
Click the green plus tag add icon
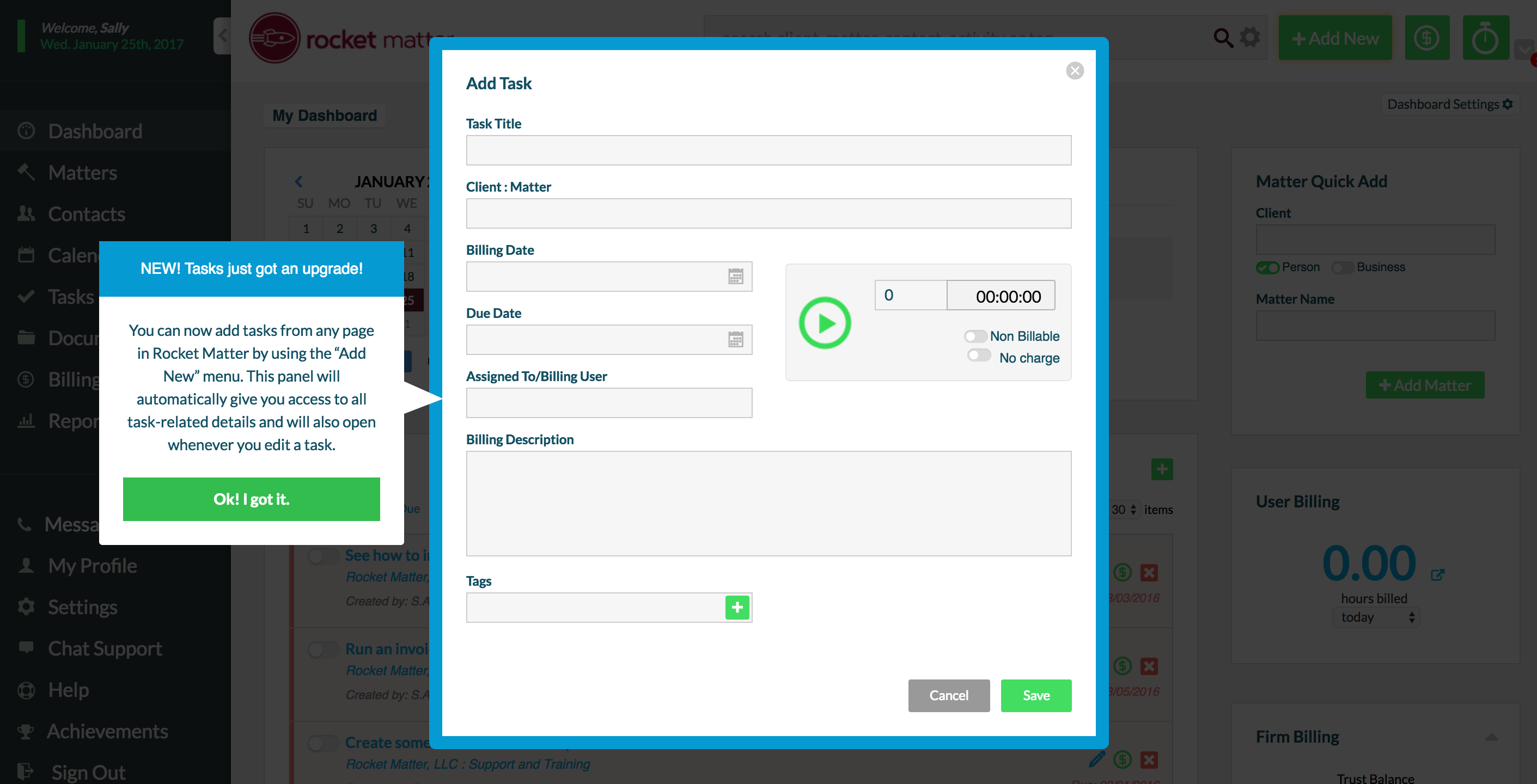737,607
